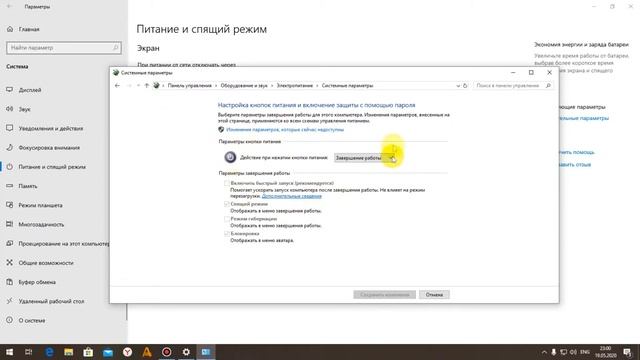Click the Settings search box

pos(64,48)
